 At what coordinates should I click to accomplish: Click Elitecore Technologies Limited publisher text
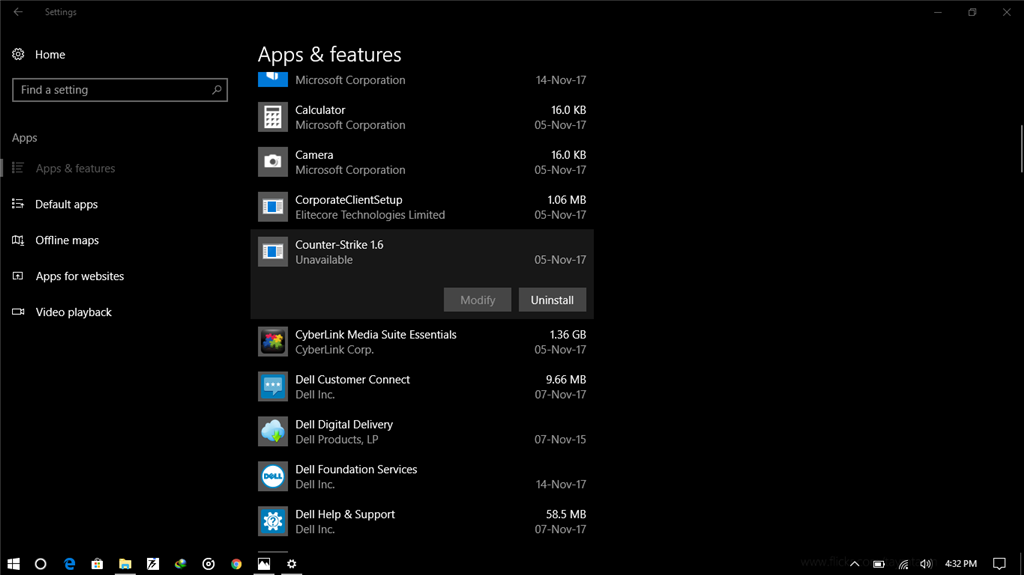tap(370, 215)
